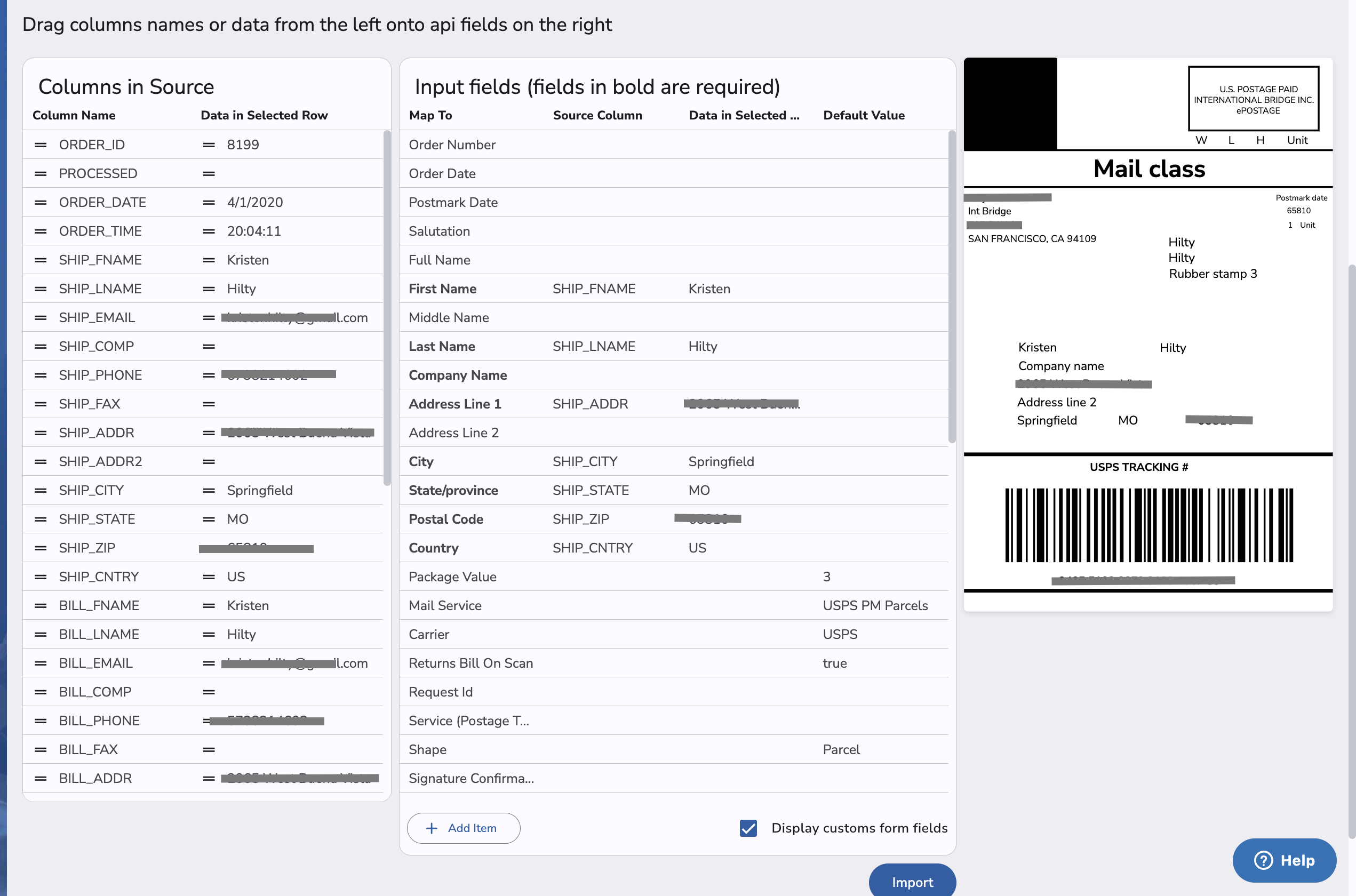Click the Import button

(912, 881)
